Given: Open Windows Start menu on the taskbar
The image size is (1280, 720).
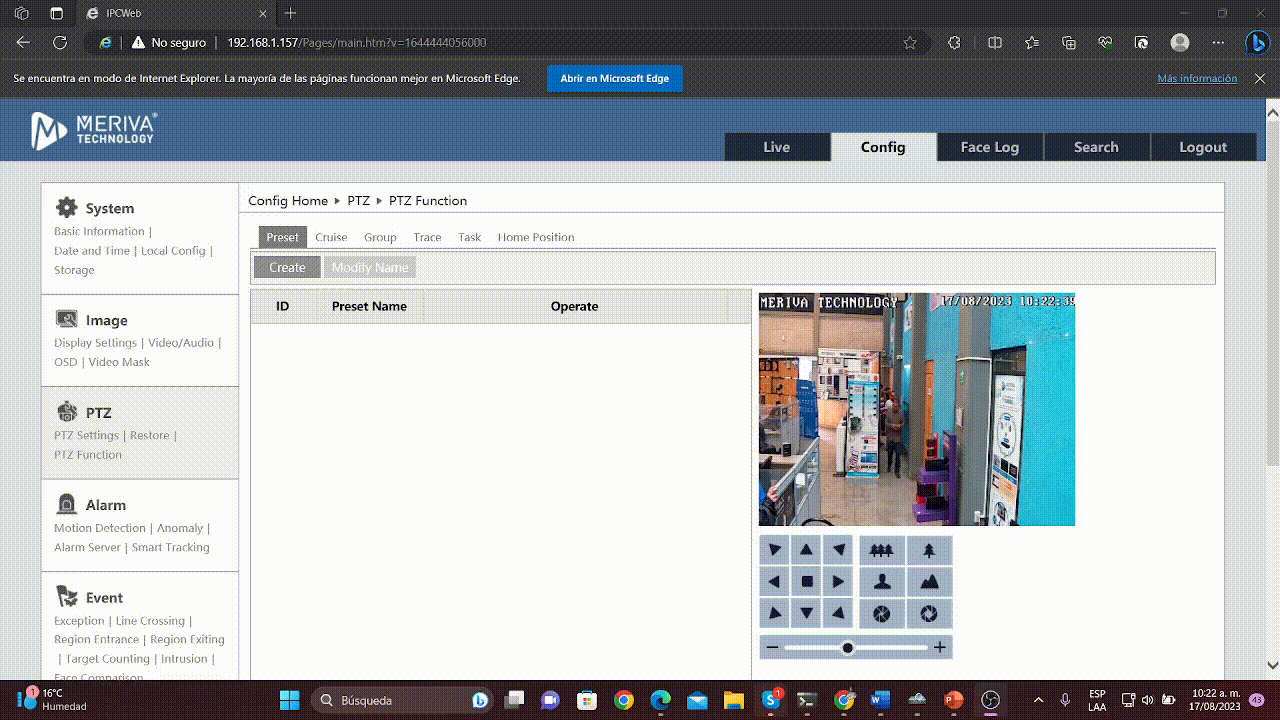Looking at the screenshot, I should [290, 700].
